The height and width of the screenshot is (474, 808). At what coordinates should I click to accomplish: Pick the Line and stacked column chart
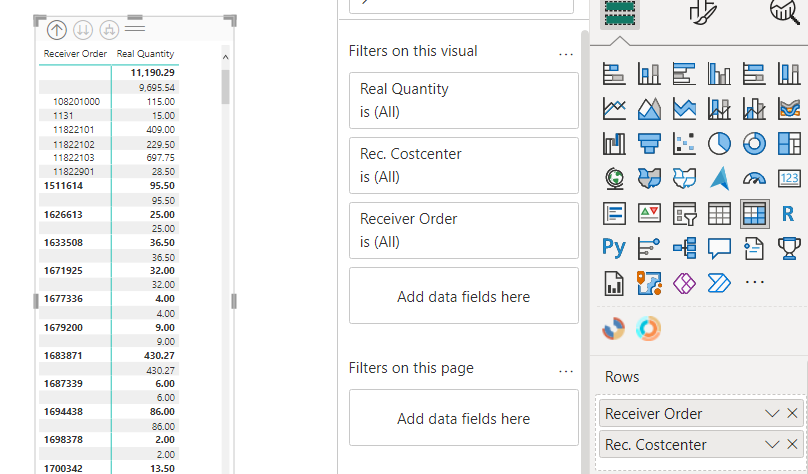719,109
